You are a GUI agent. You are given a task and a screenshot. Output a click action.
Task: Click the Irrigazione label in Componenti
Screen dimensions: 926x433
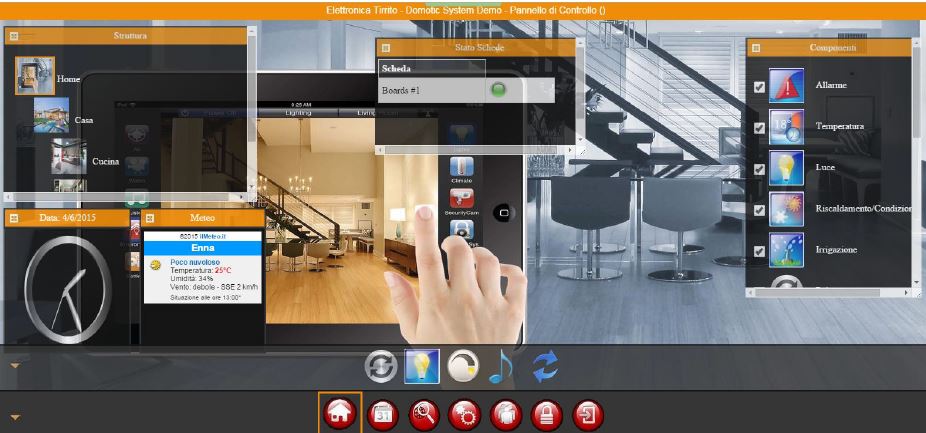point(836,250)
